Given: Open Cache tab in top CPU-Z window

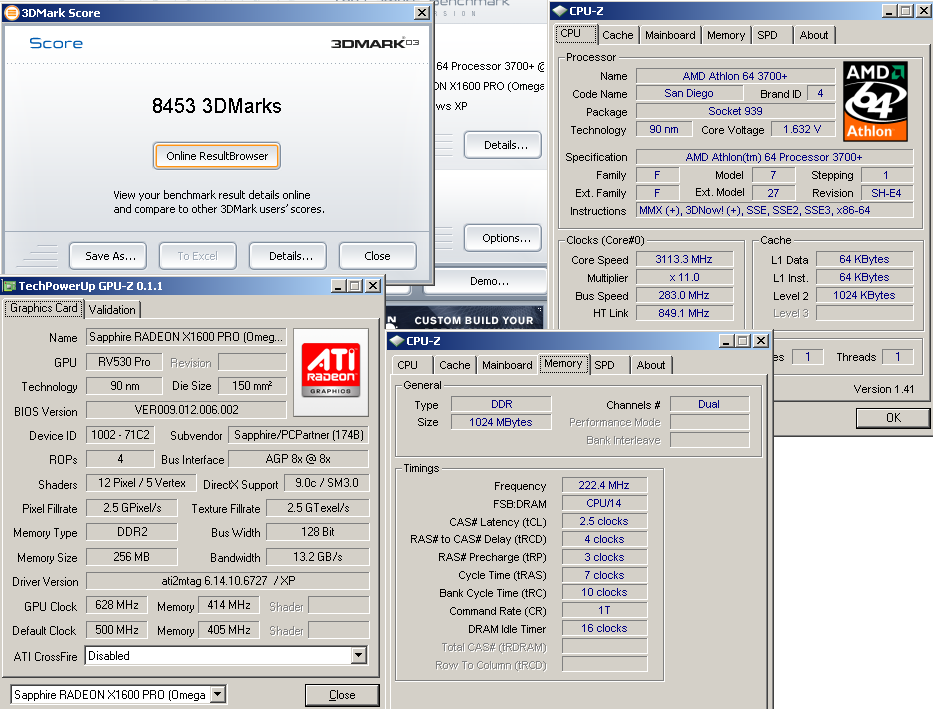Looking at the screenshot, I should [x=618, y=35].
